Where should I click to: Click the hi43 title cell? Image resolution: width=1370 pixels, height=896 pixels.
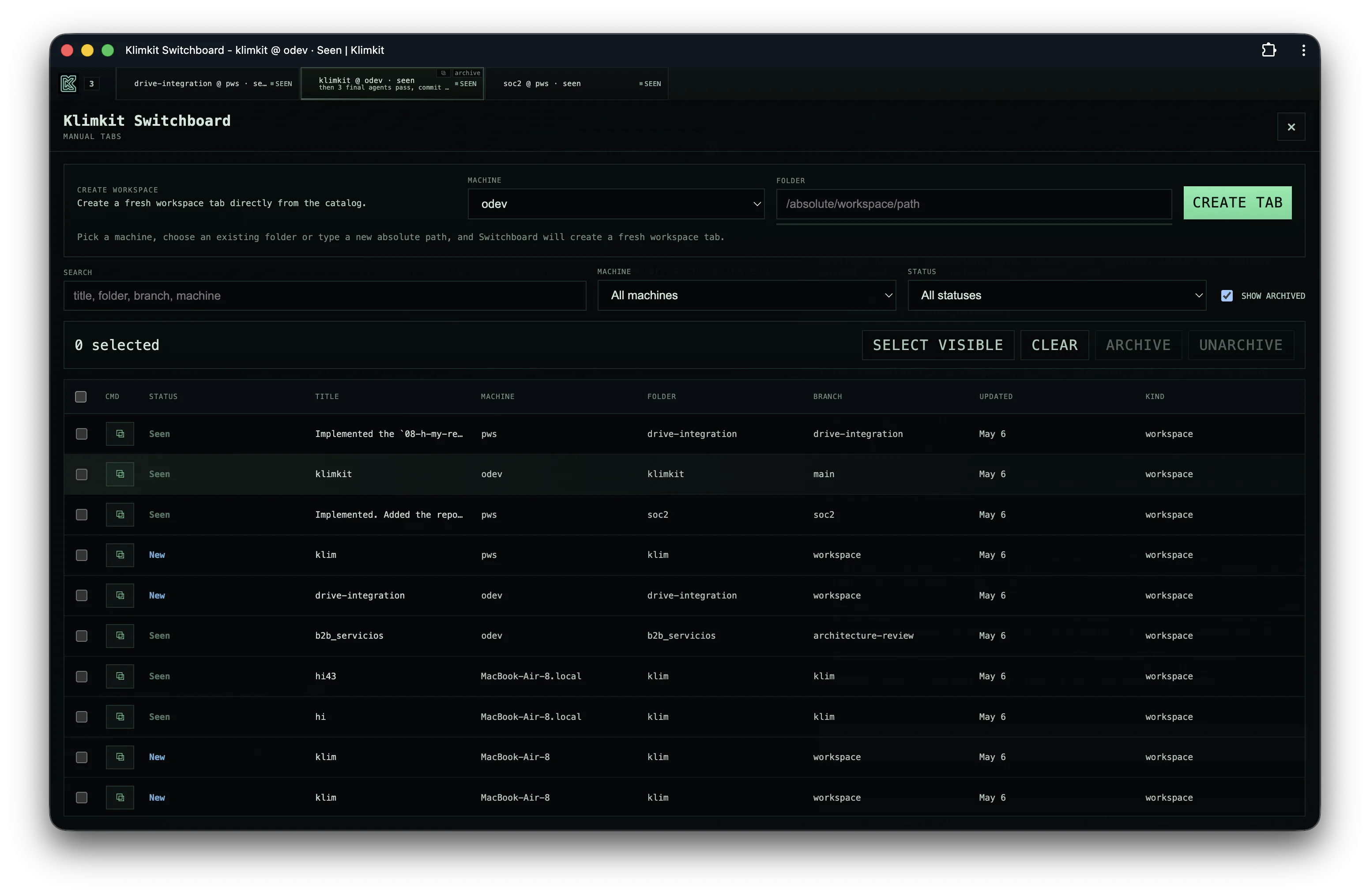click(325, 676)
